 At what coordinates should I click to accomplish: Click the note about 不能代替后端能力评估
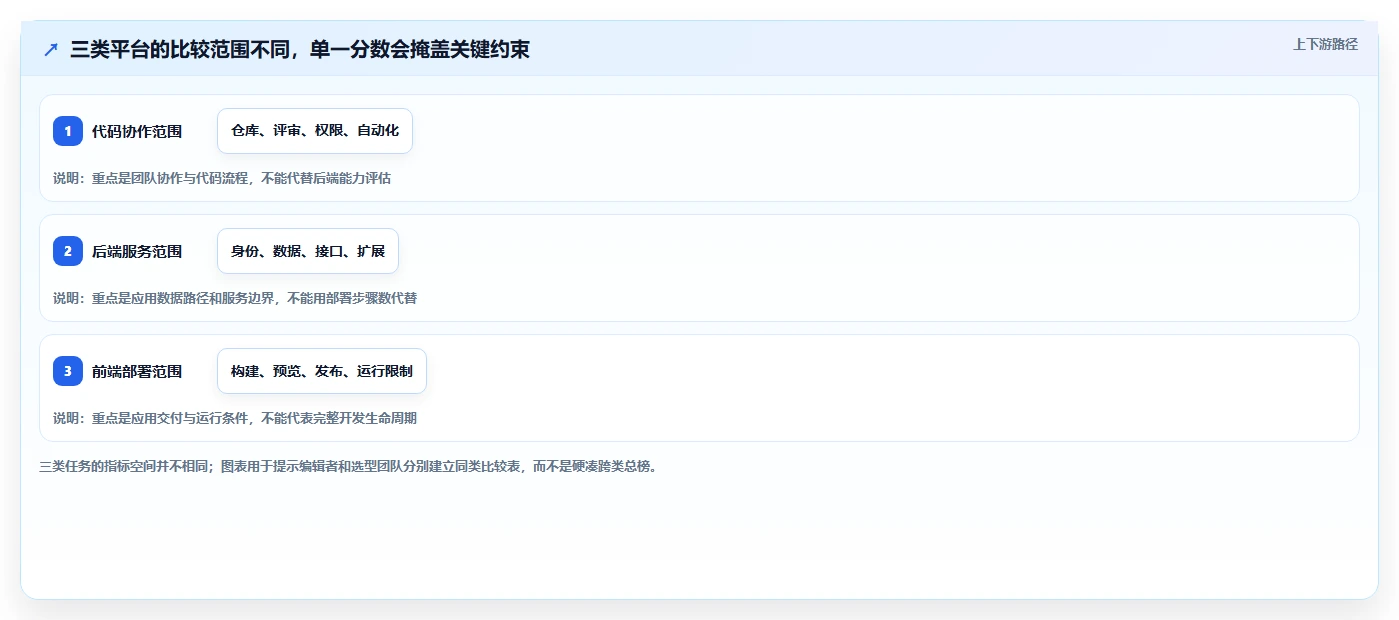(x=222, y=178)
